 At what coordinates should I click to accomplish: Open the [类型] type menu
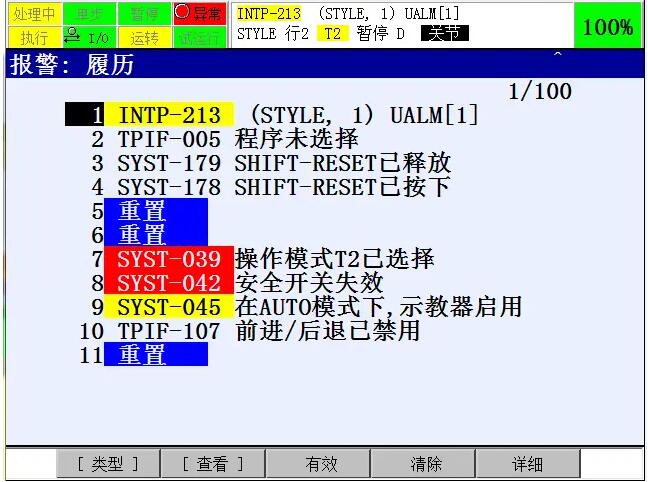pos(108,464)
